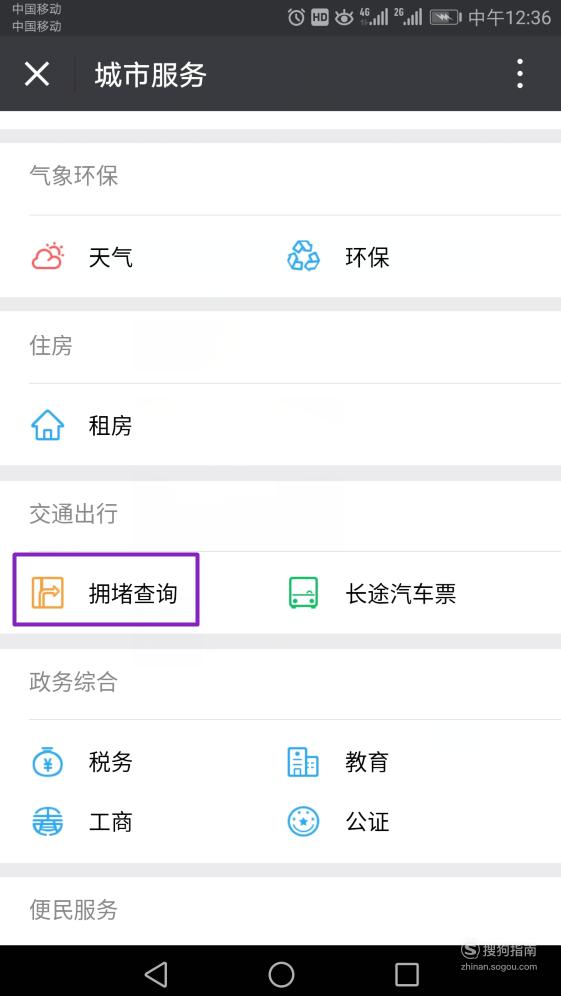Tap the green bus icon
The image size is (561, 996).
[304, 593]
